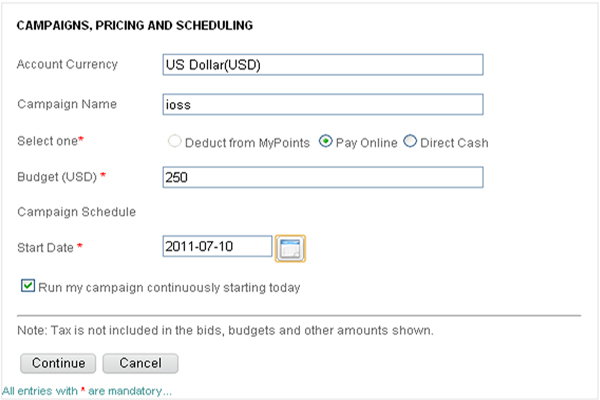Click the Direct Cash label text
This screenshot has height=400, width=600.
(x=454, y=143)
